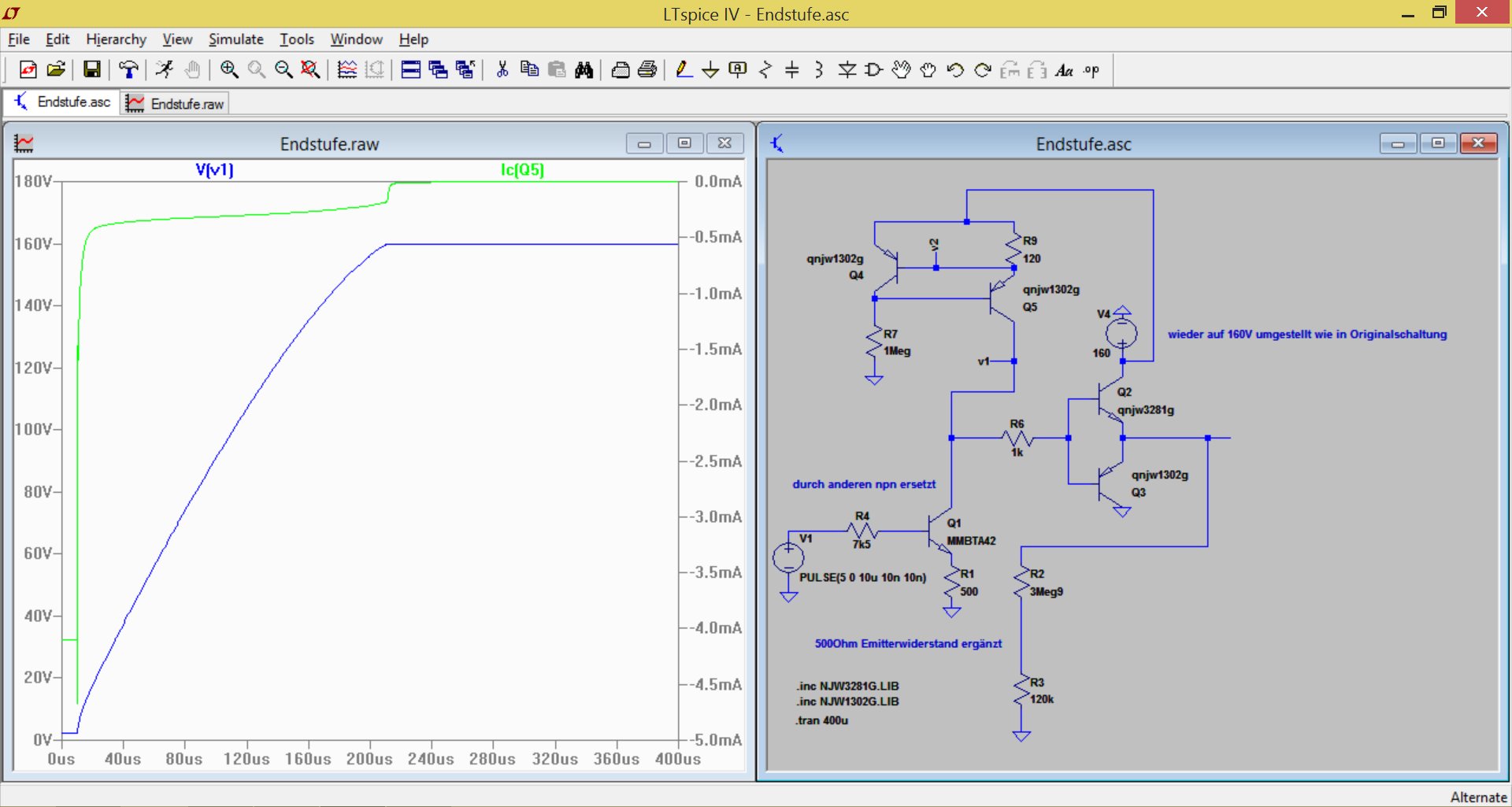This screenshot has height=807, width=1512.
Task: Open the Control Panel hammer icon
Action: tap(128, 70)
